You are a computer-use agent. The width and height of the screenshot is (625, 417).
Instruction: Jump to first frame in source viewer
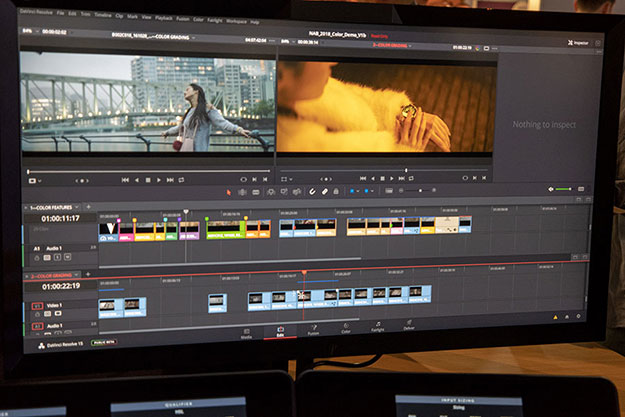(123, 180)
